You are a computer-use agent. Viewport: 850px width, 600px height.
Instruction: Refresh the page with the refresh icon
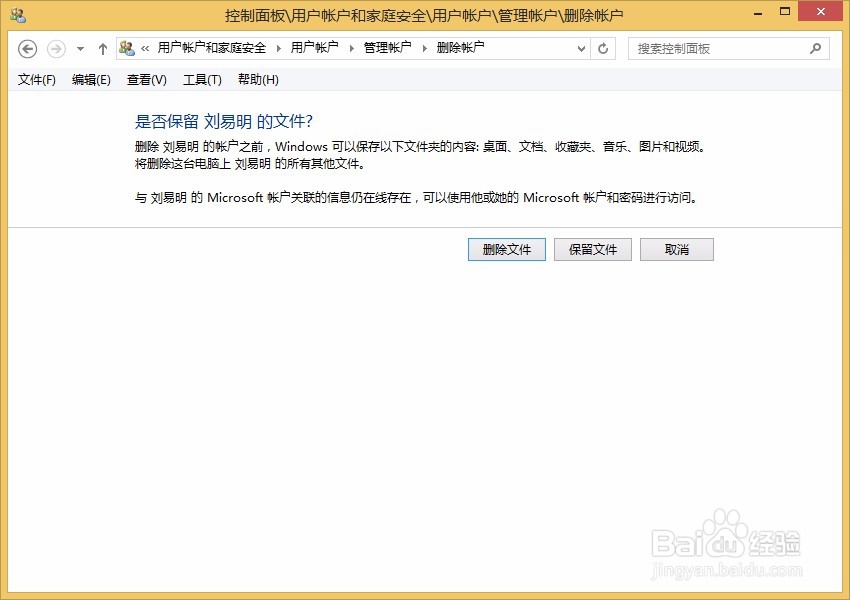click(x=603, y=49)
